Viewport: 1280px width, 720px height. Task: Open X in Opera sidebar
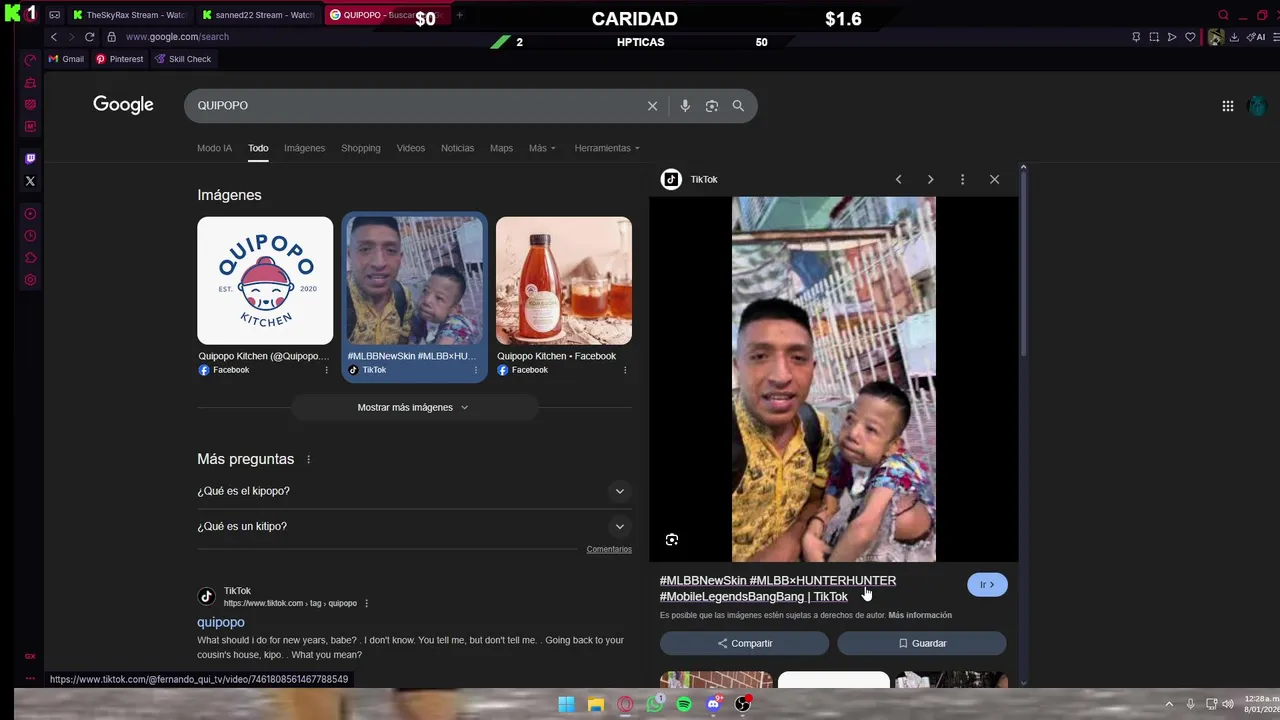click(30, 181)
